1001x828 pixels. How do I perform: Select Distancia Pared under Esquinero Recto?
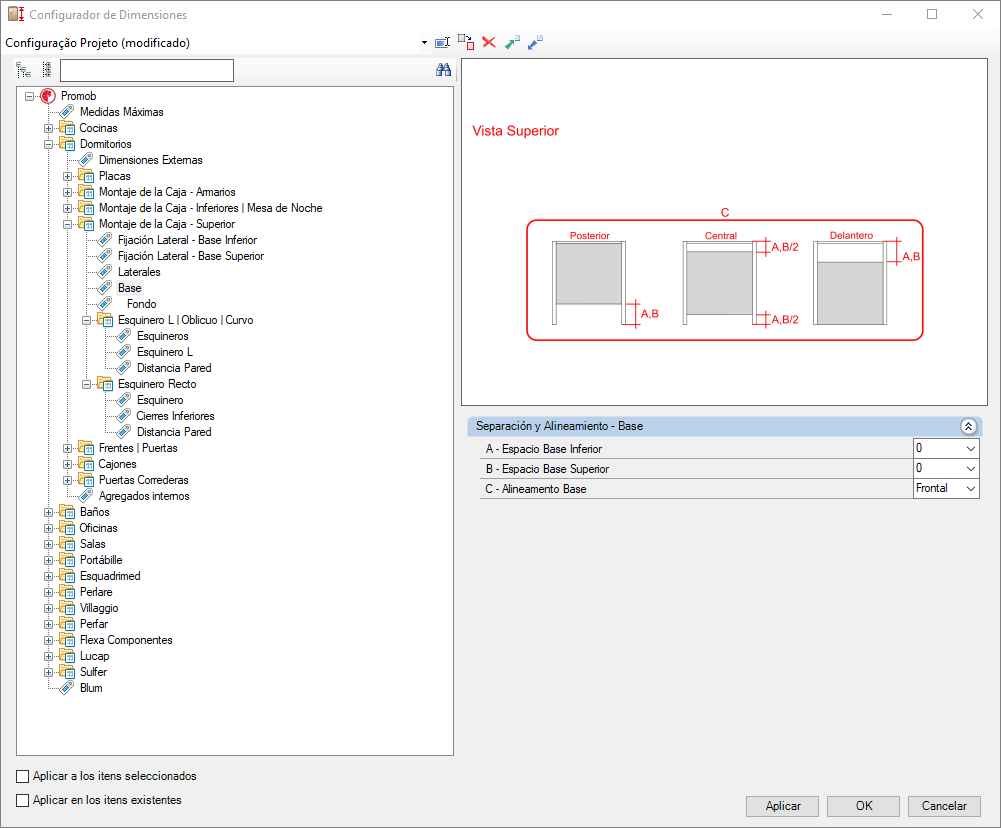tap(174, 432)
